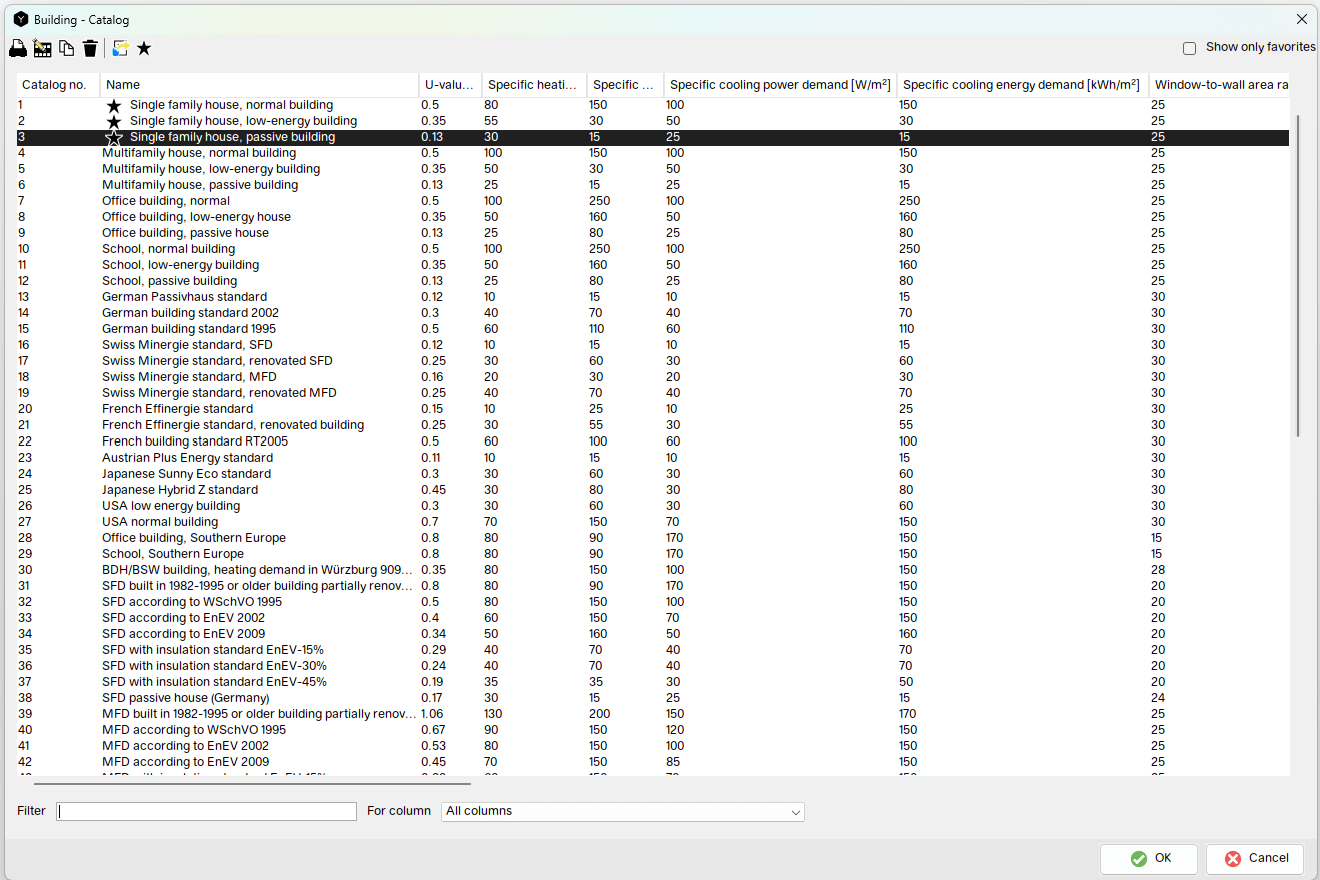Image resolution: width=1320 pixels, height=880 pixels.
Task: Print the catalog via printer icon
Action: (x=18, y=47)
